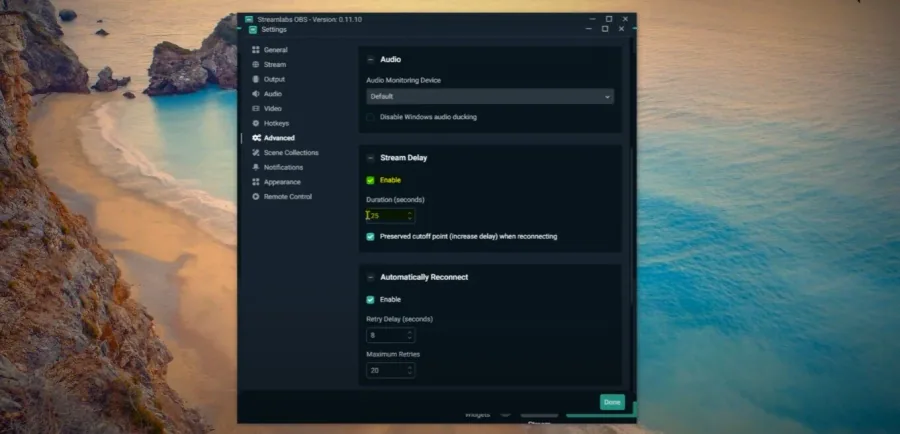Open Audio Monitoring Device dropdown
Screen dimensions: 900x434
(490, 96)
